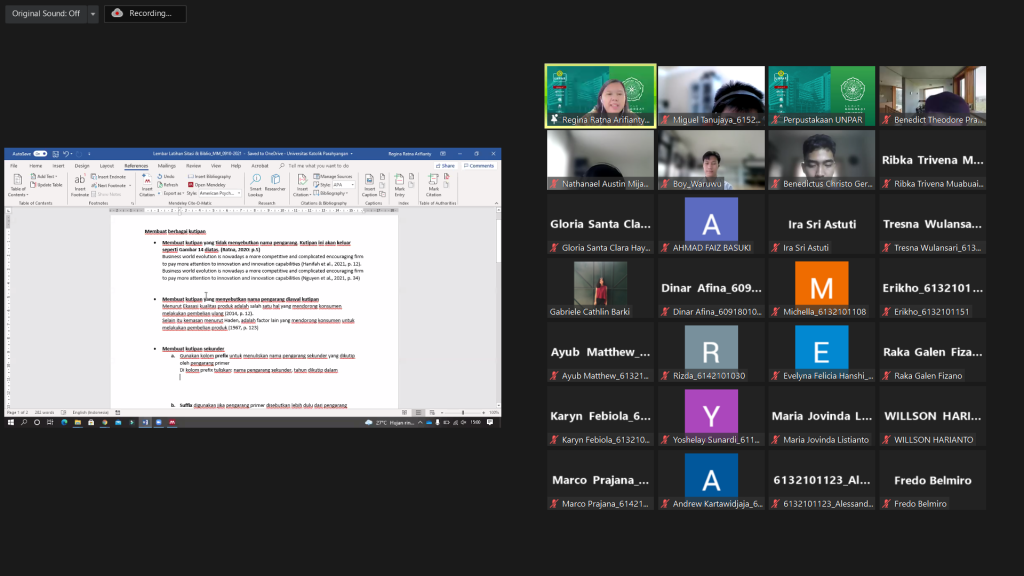Open Smart Lookup in Research group

(x=255, y=181)
